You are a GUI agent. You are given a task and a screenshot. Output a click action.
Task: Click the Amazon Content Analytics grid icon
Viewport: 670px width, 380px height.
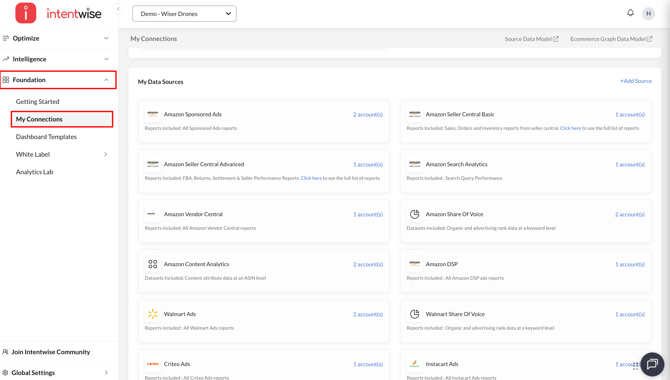(153, 264)
